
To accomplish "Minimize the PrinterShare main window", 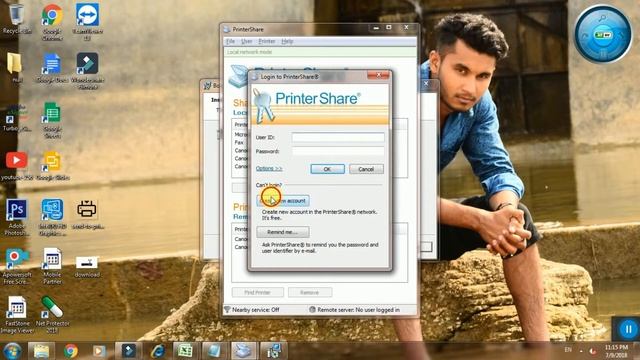I will pos(376,27).
